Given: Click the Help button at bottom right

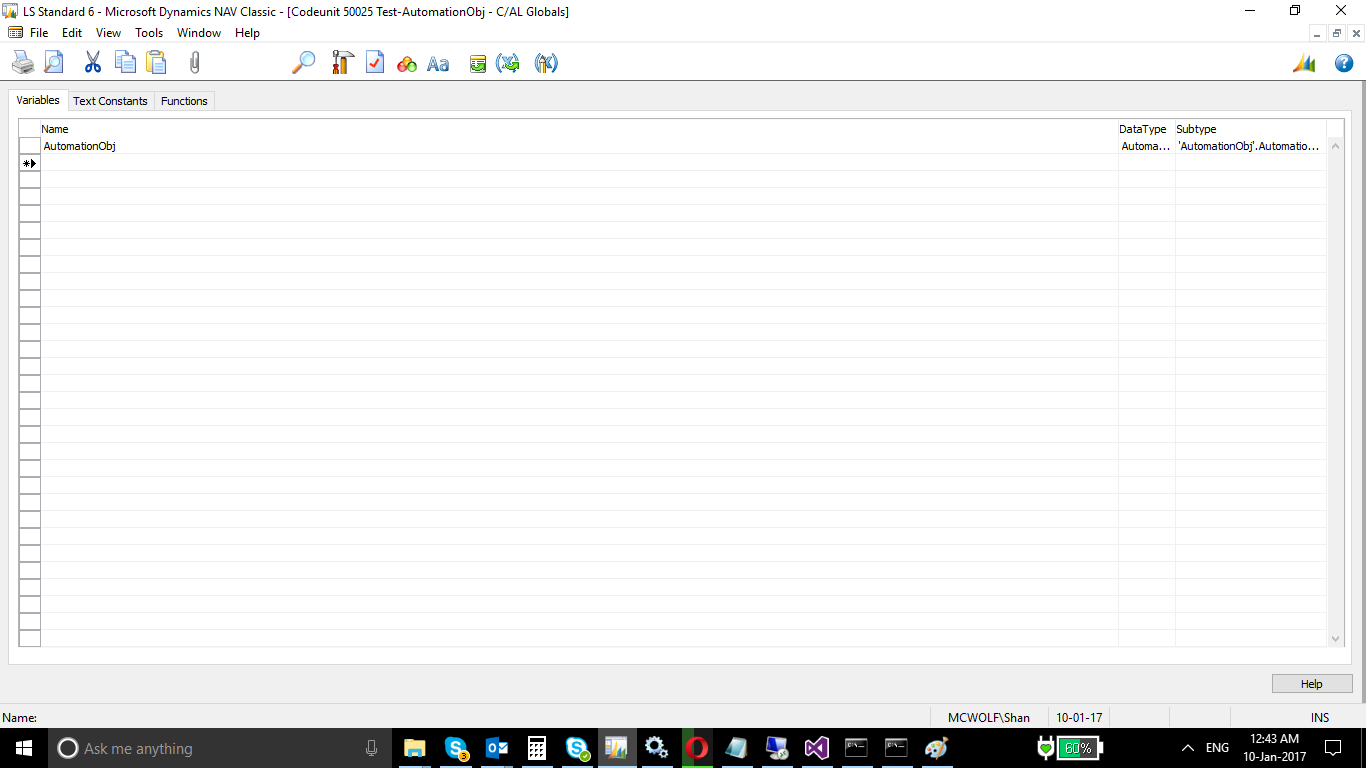Looking at the screenshot, I should (x=1311, y=684).
